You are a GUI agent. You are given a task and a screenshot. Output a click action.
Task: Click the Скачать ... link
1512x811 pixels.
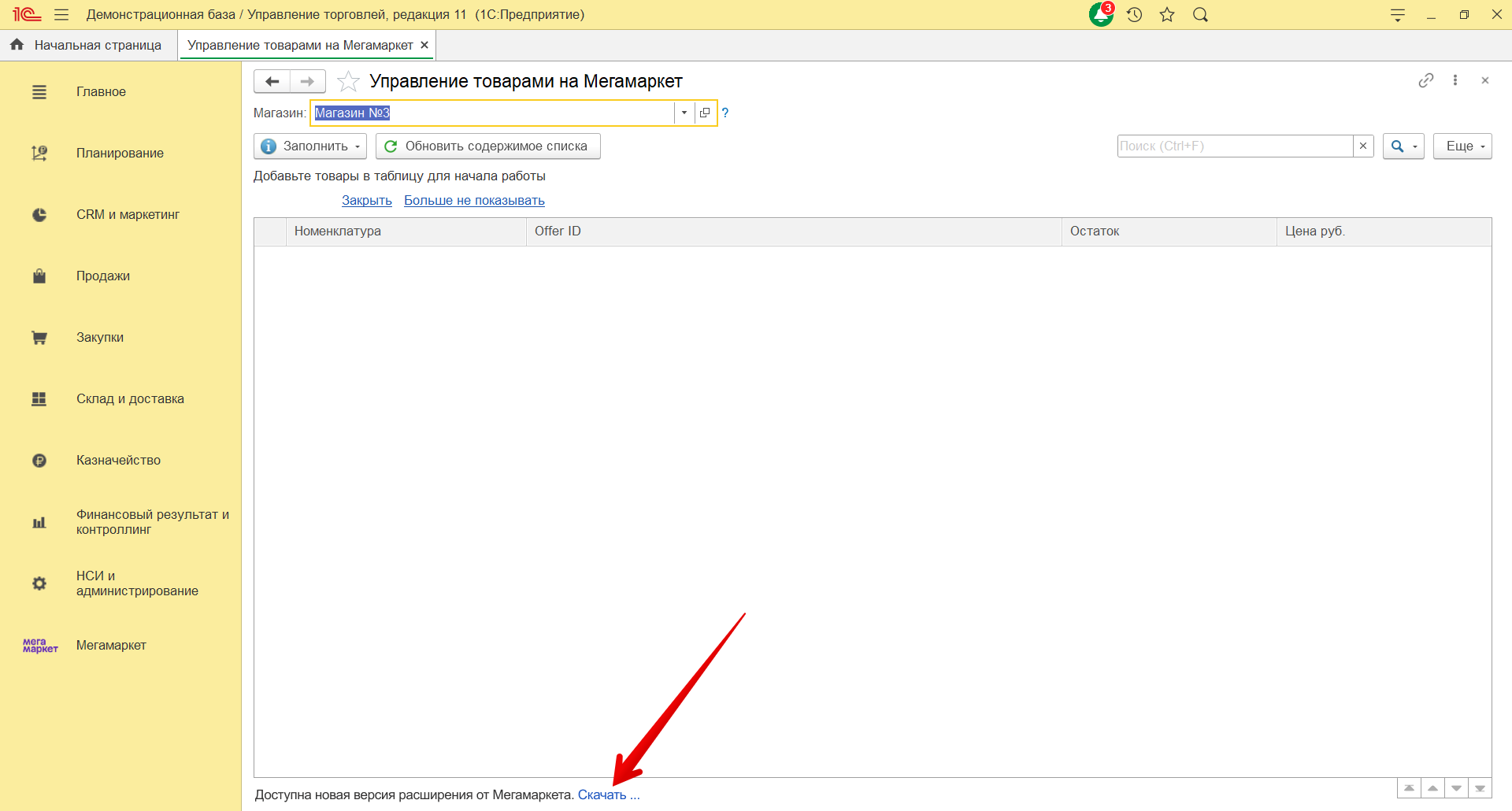(609, 795)
